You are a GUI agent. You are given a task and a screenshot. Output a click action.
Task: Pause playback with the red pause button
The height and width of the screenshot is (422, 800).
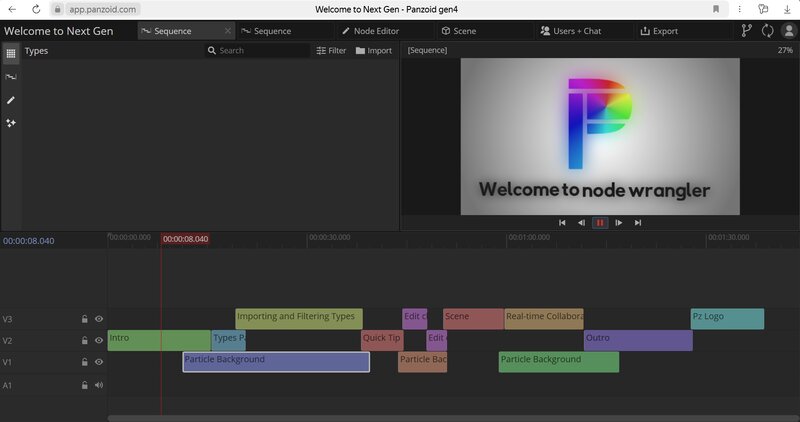click(x=600, y=223)
